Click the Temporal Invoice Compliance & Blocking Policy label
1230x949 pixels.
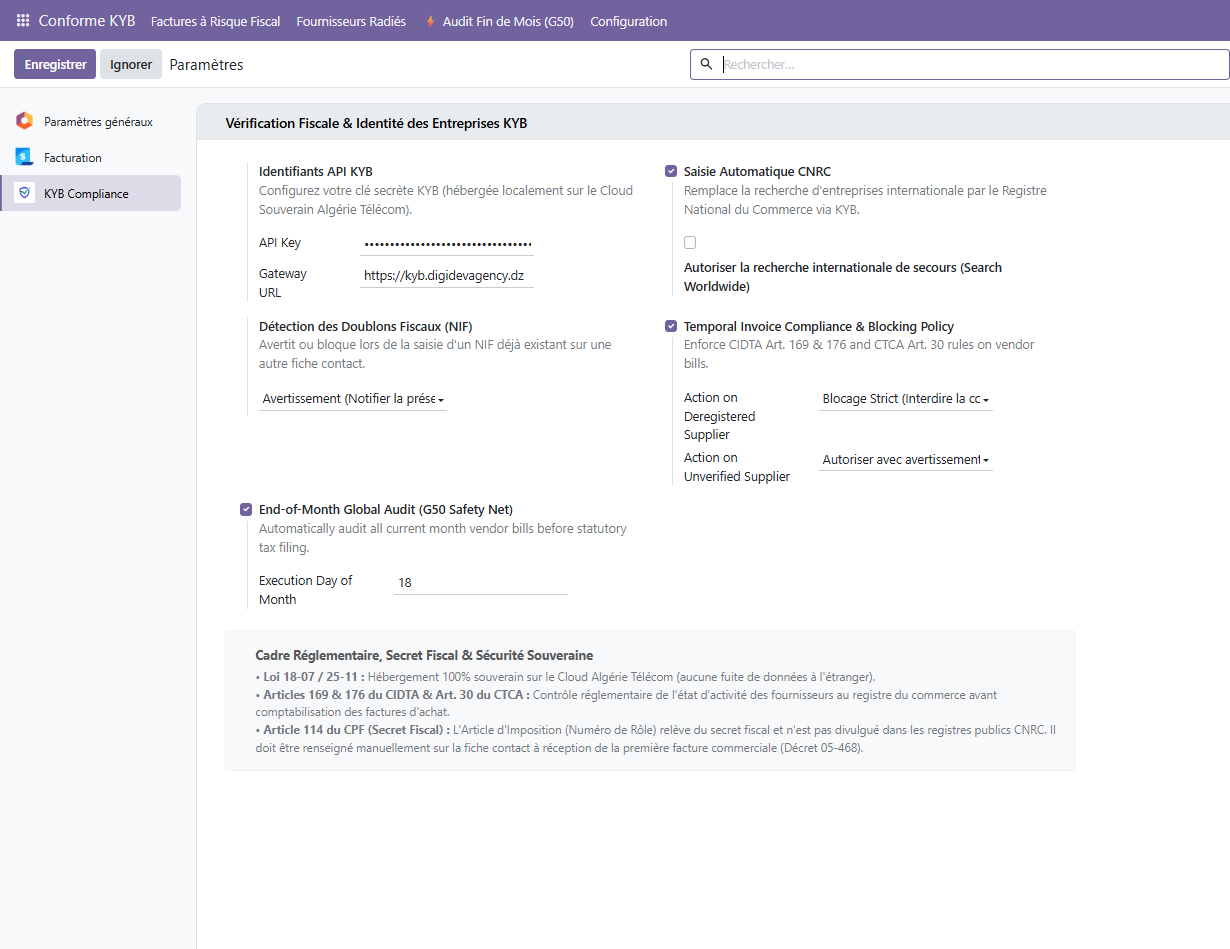pos(819,326)
